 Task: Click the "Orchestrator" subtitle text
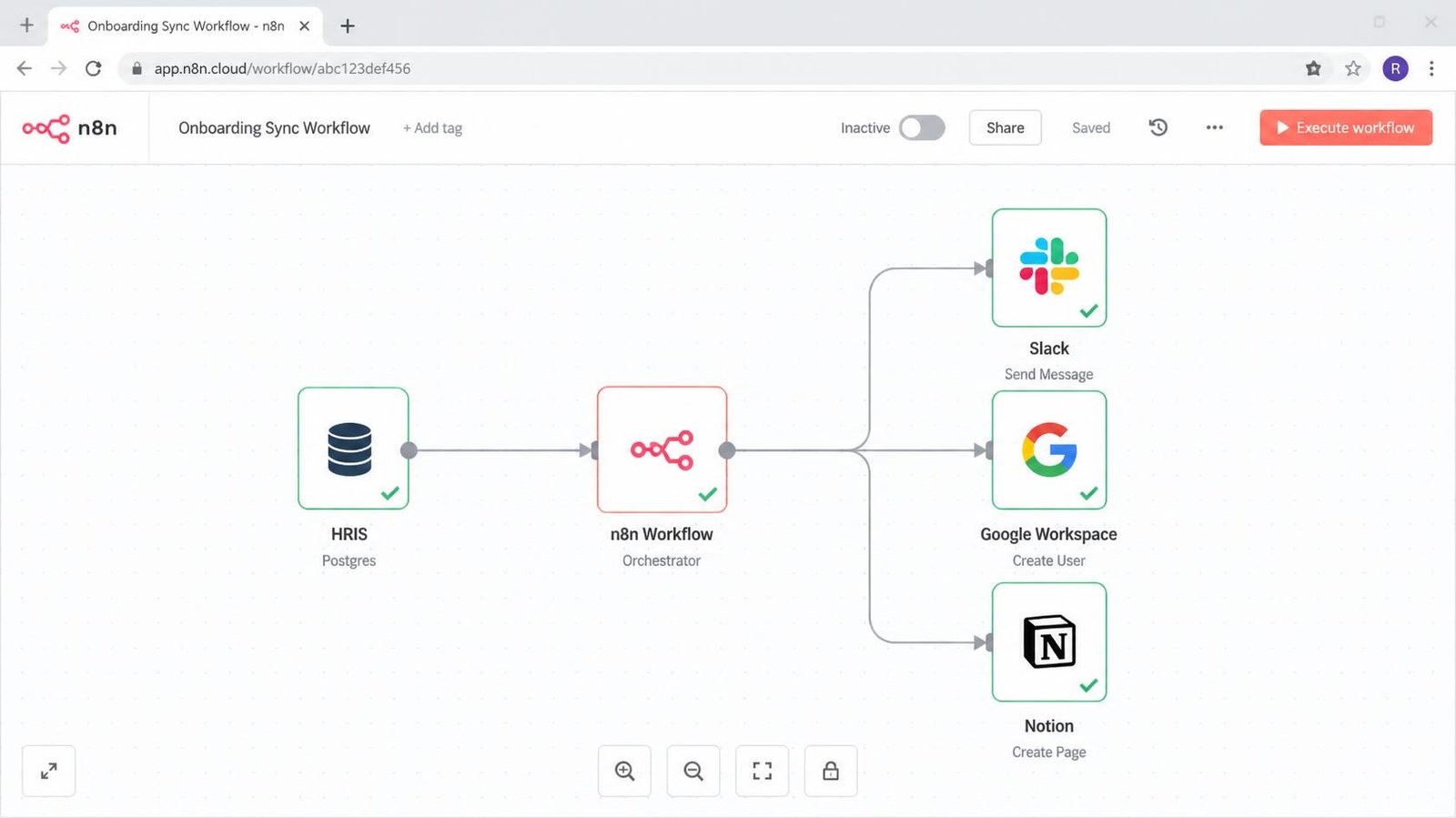[x=662, y=560]
